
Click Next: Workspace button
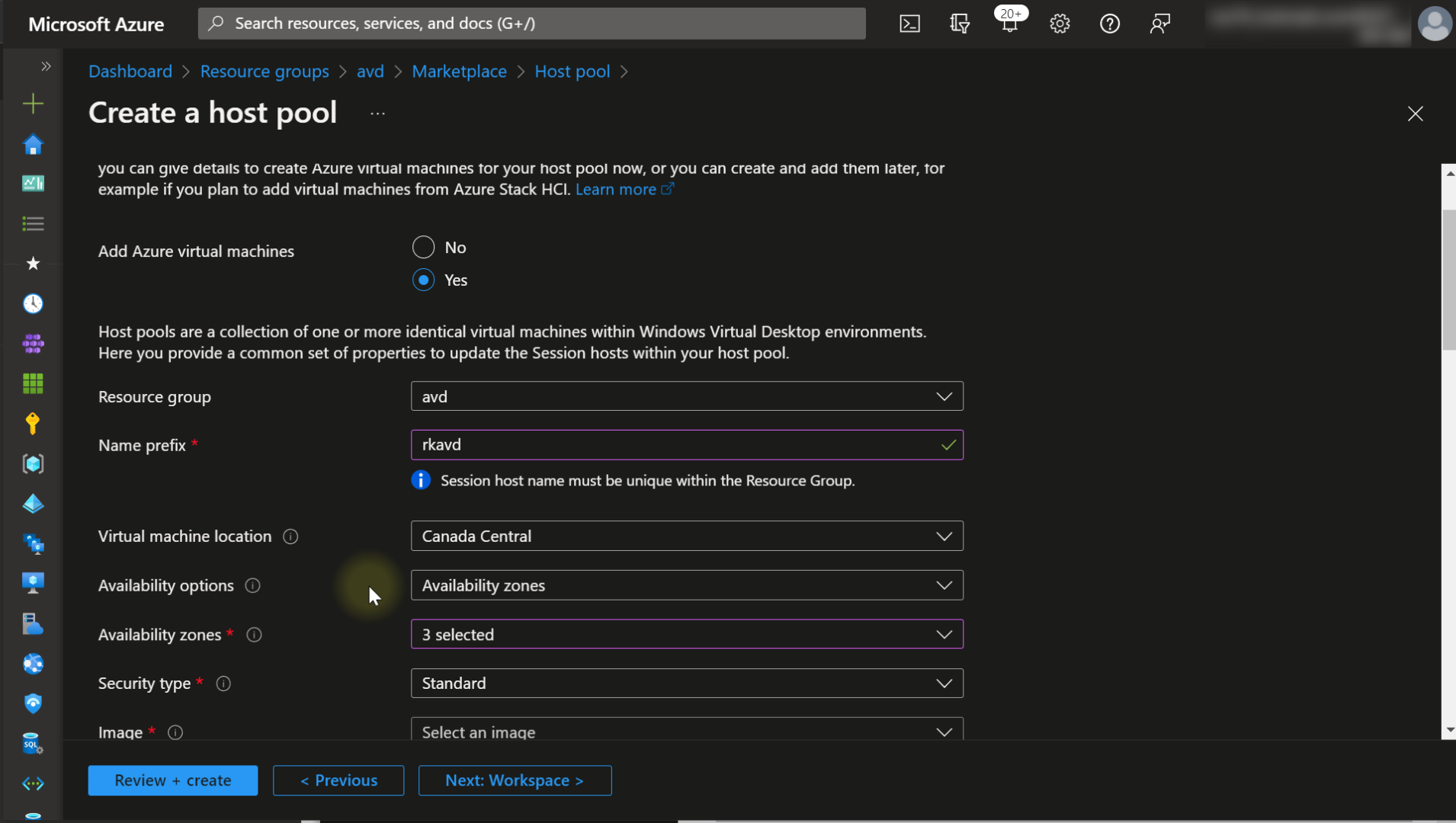[x=515, y=780]
